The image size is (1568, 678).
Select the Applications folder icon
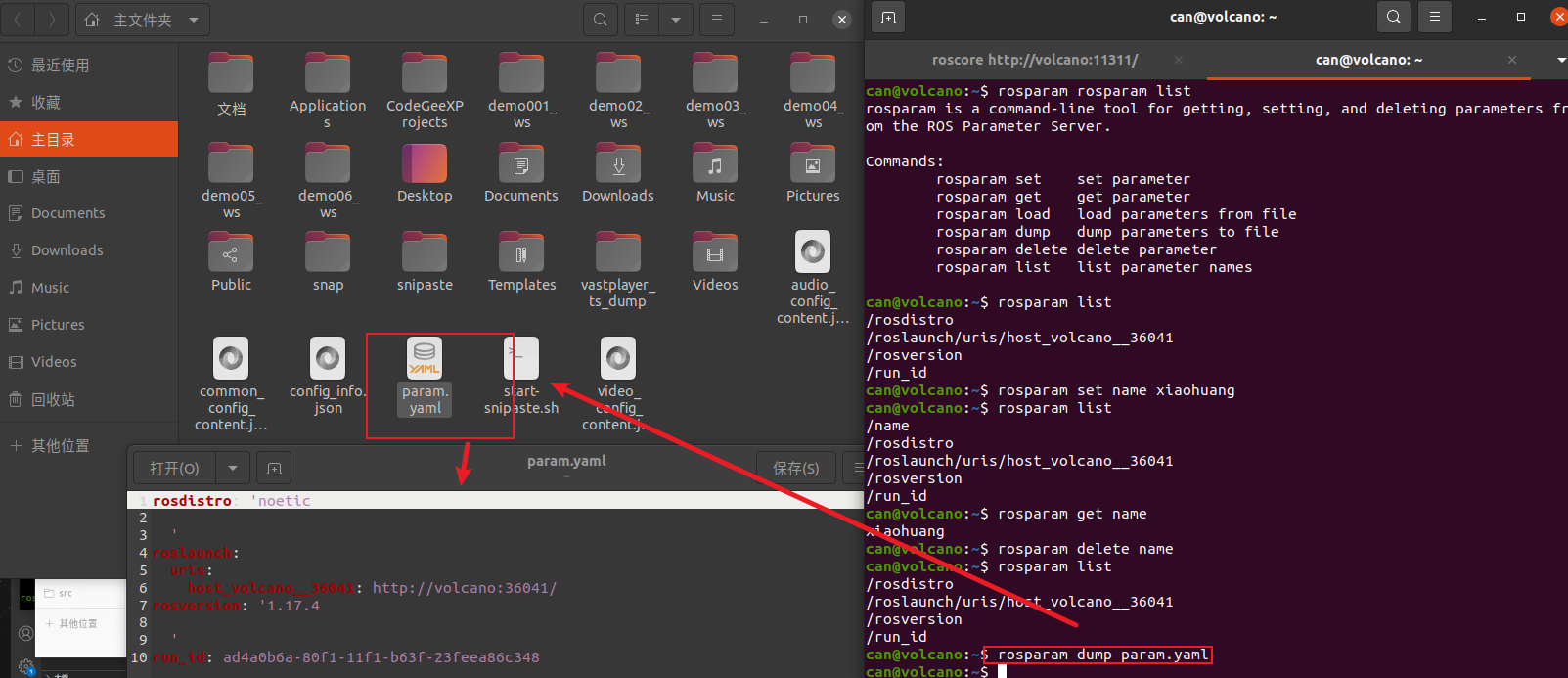(328, 73)
